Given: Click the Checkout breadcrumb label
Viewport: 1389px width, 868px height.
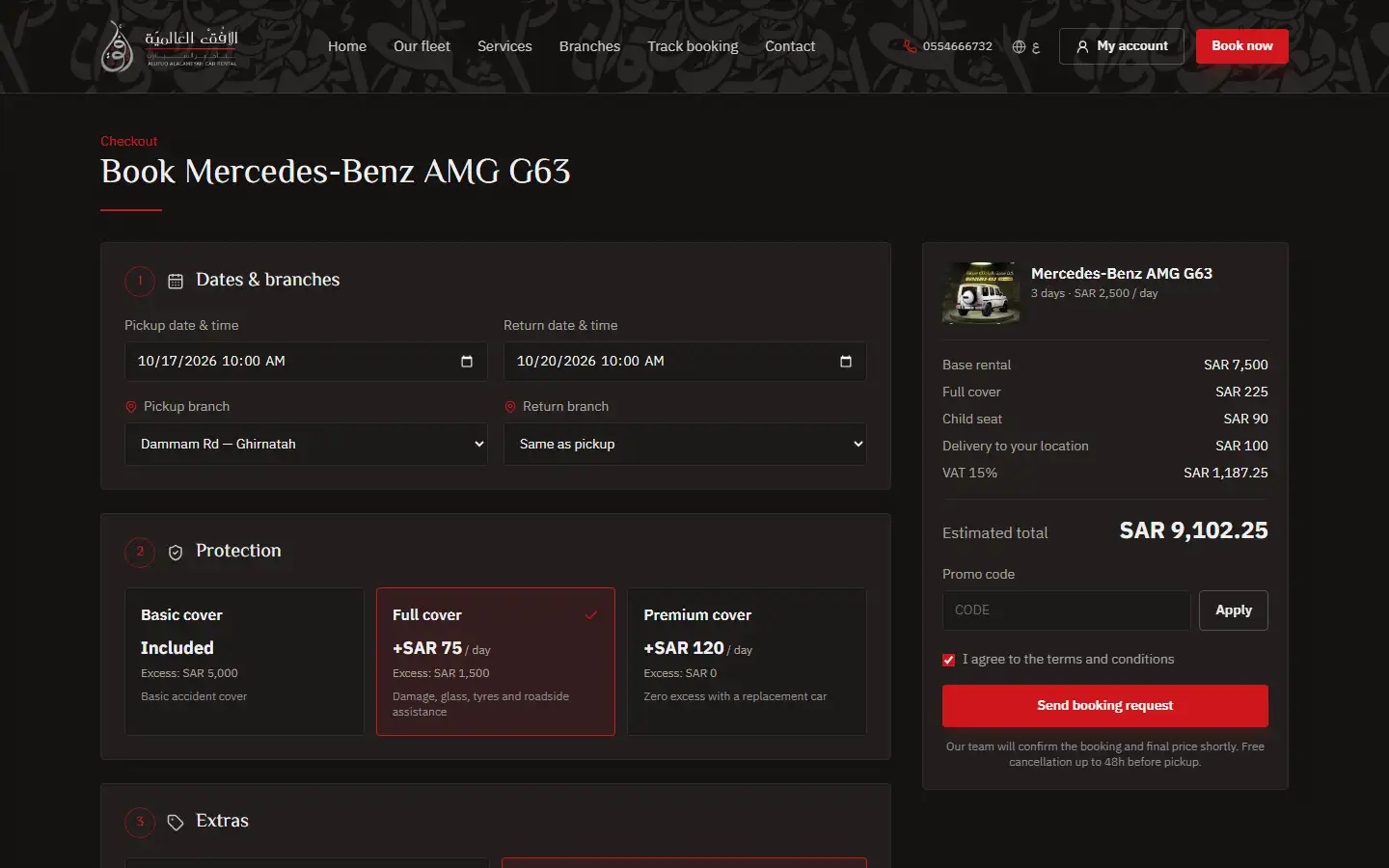Looking at the screenshot, I should click(x=129, y=141).
